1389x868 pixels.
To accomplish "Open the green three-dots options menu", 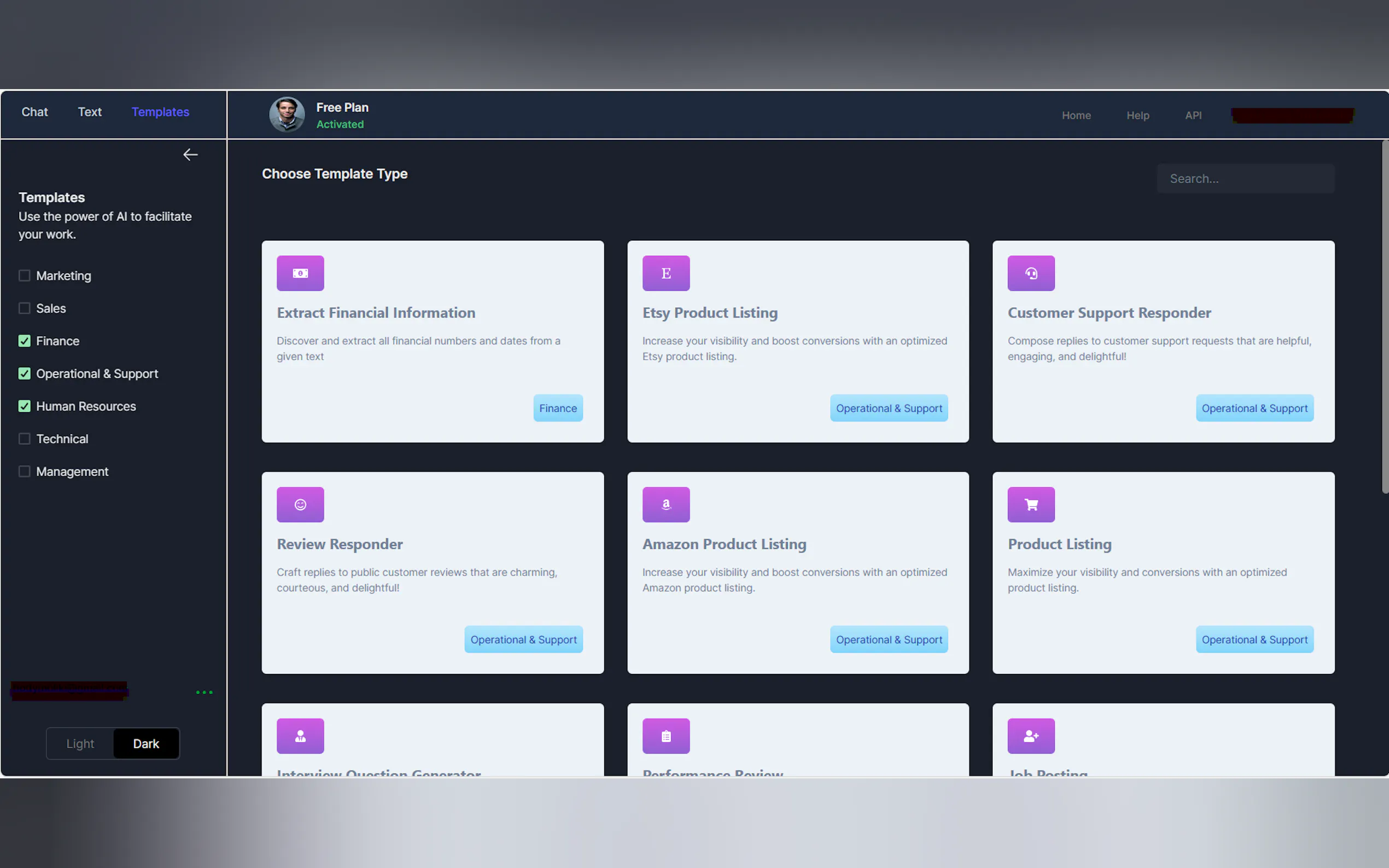I will point(204,693).
